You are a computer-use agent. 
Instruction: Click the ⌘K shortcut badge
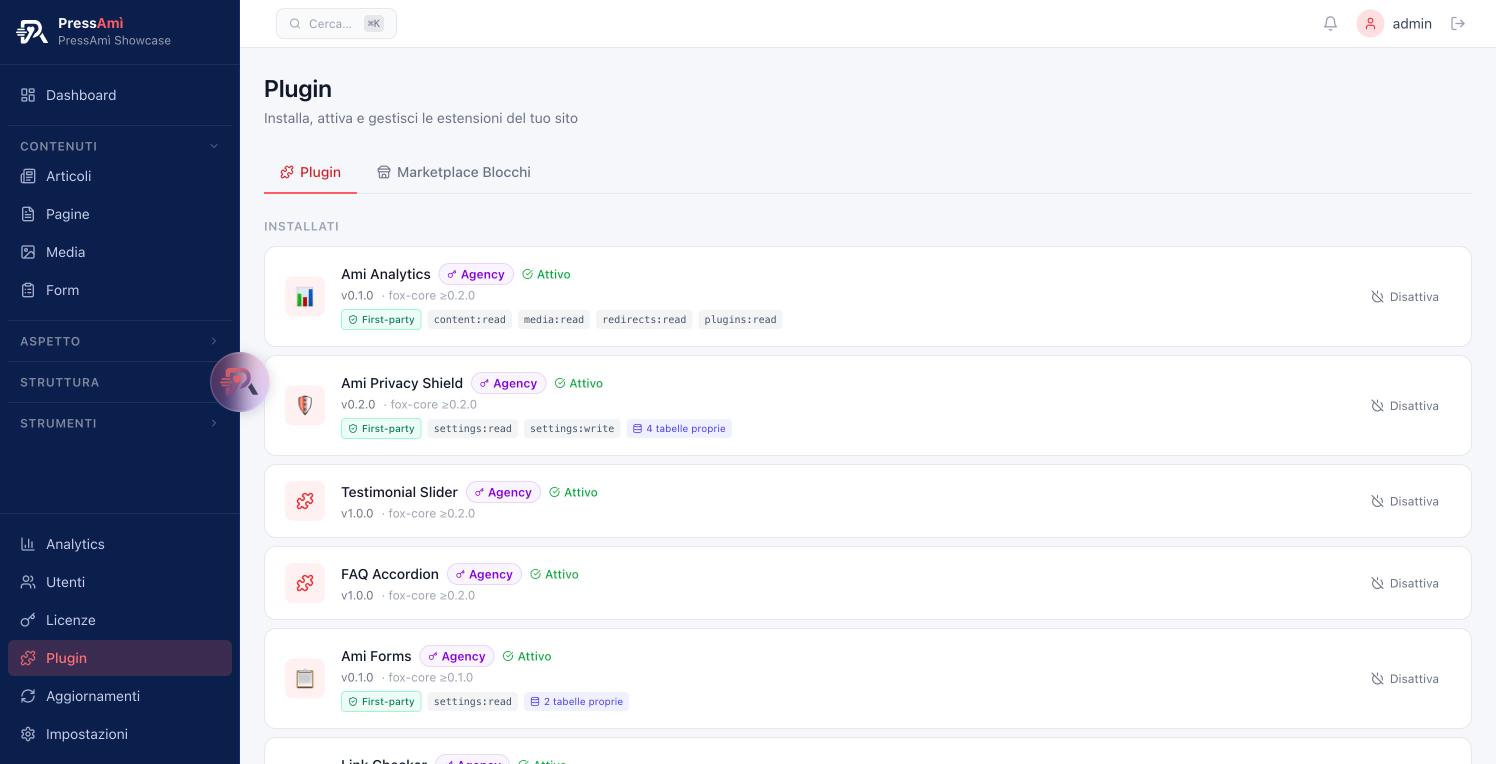(374, 23)
